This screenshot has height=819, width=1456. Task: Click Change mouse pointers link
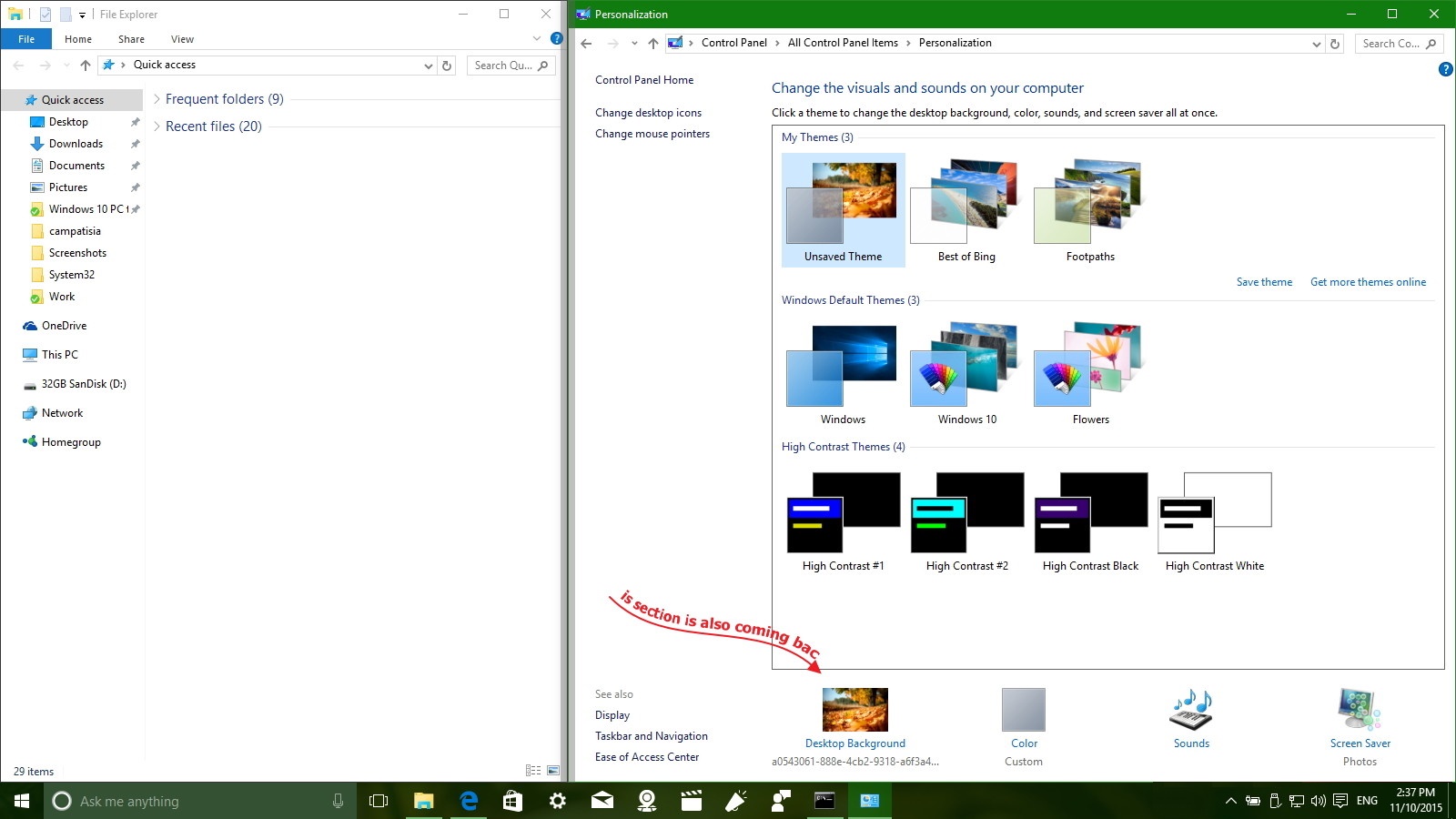click(x=652, y=134)
